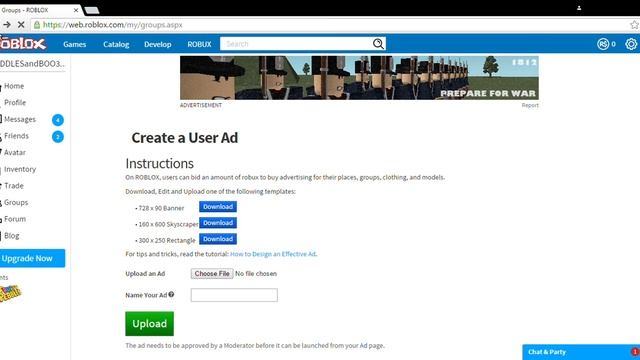Report the advertisement
Viewport: 640px width, 360px height.
click(x=530, y=105)
